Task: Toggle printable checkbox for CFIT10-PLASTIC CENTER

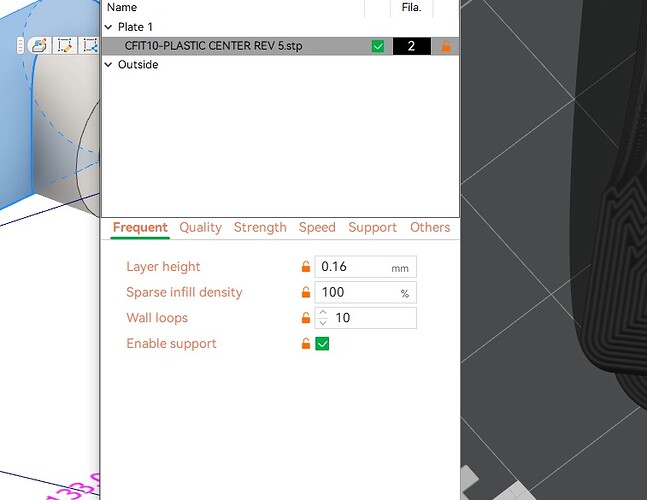Action: (378, 46)
